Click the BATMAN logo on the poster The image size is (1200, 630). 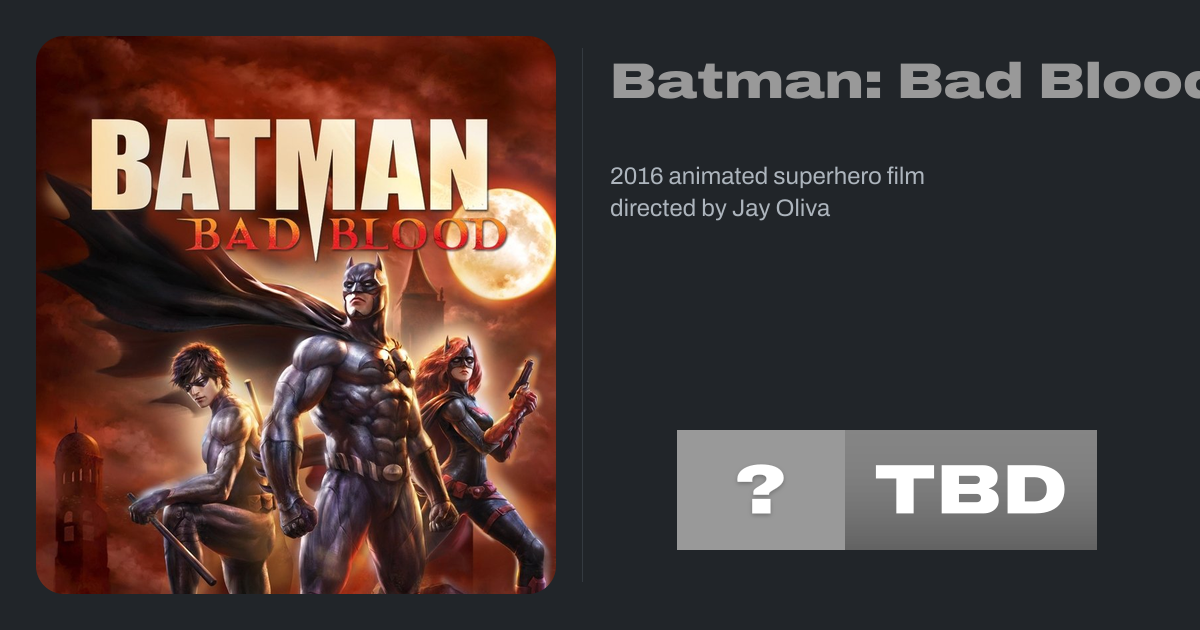pos(288,165)
